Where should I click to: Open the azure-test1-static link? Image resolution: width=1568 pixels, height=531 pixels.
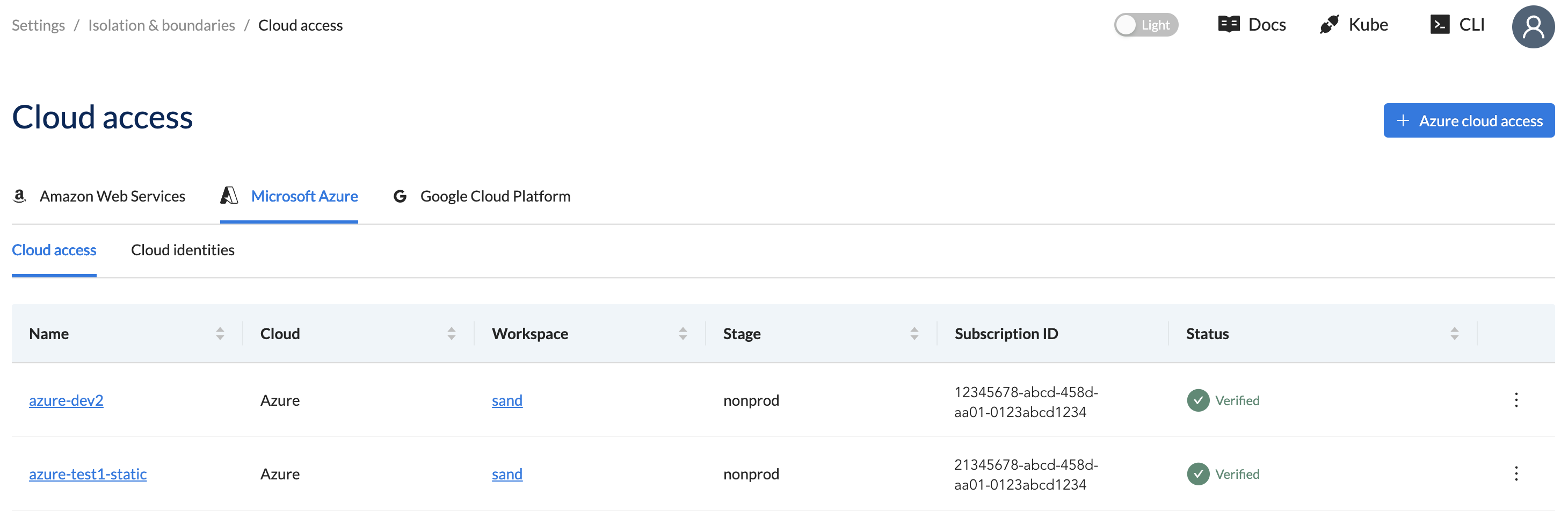[x=88, y=473]
